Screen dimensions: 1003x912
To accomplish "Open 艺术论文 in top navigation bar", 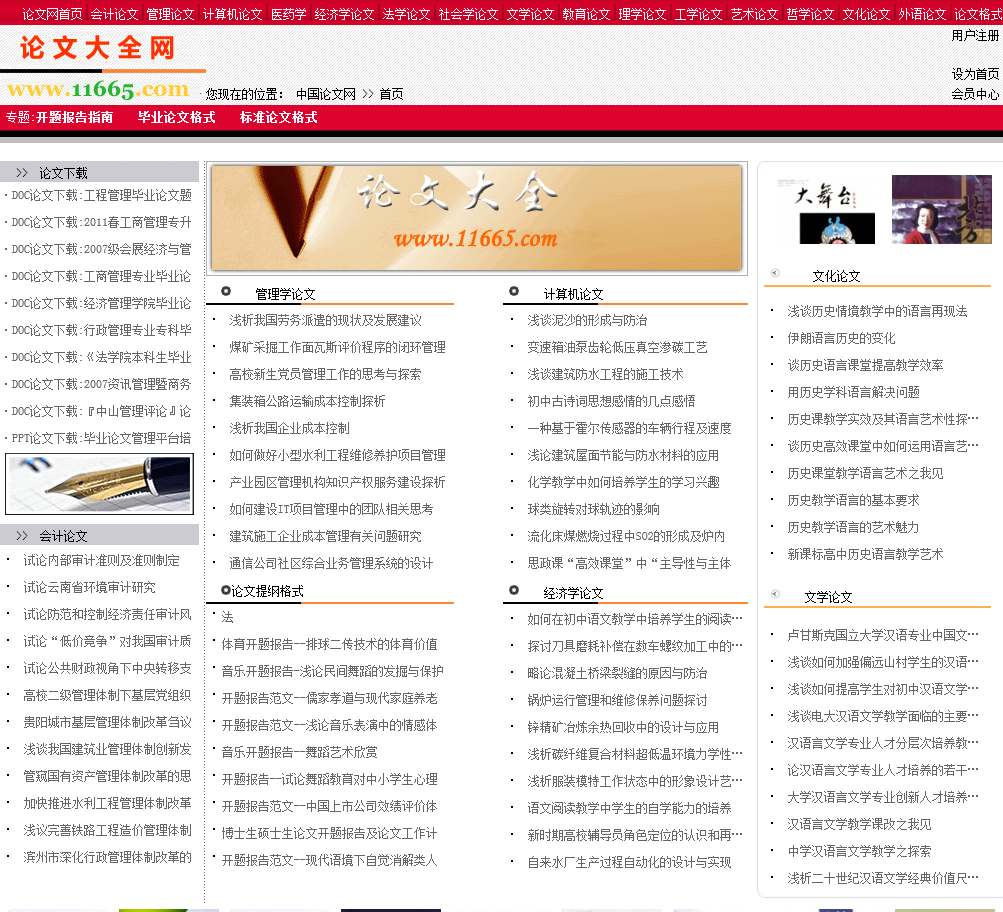I will [x=754, y=14].
